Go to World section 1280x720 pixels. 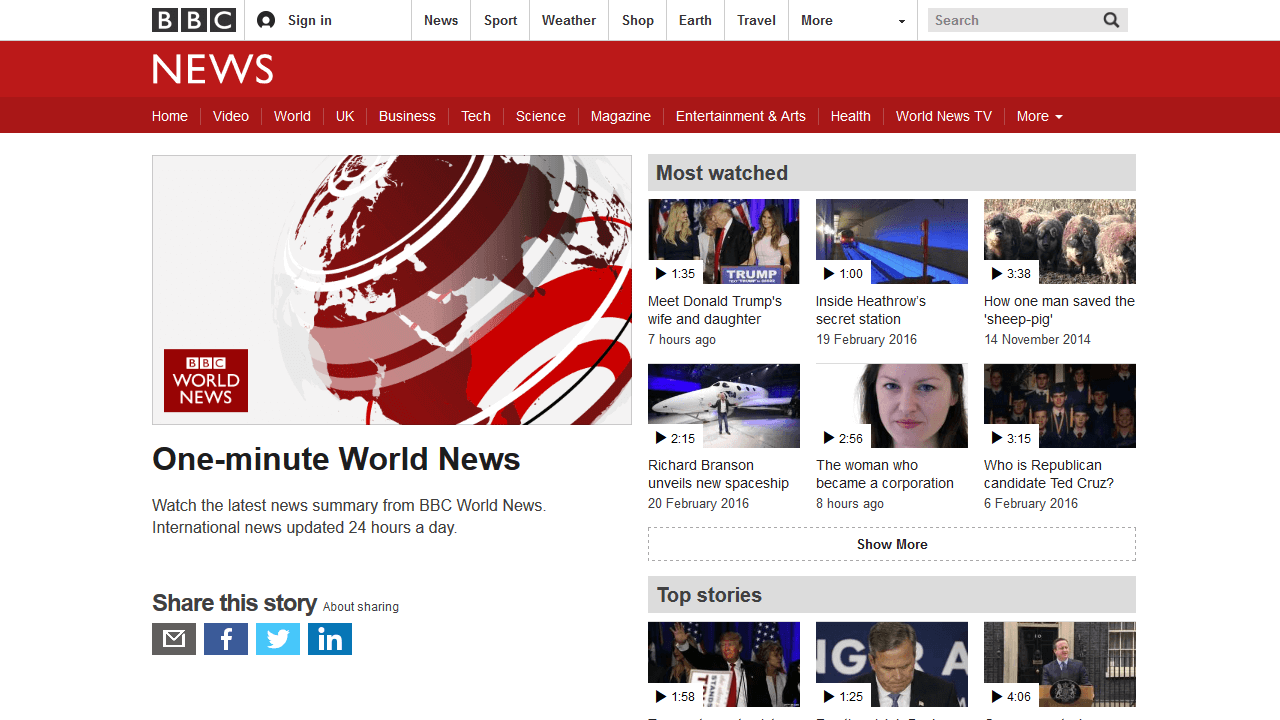click(x=292, y=116)
